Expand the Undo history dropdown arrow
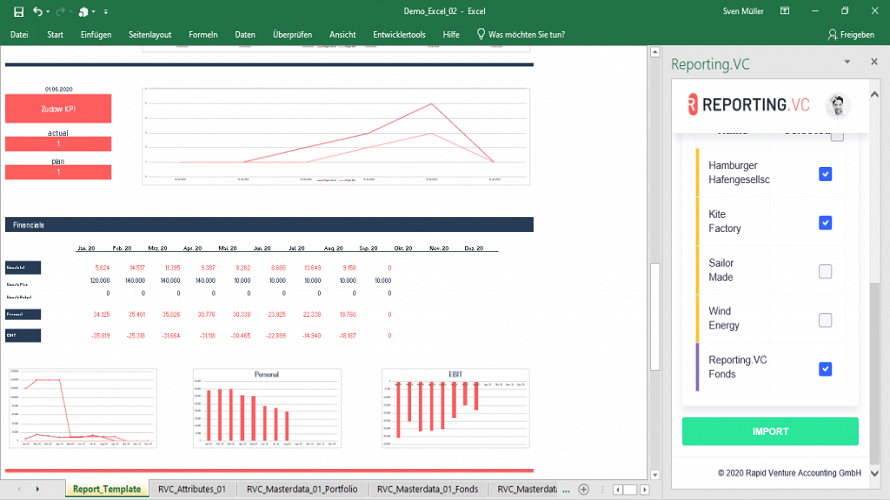The width and height of the screenshot is (890, 500). click(x=49, y=12)
